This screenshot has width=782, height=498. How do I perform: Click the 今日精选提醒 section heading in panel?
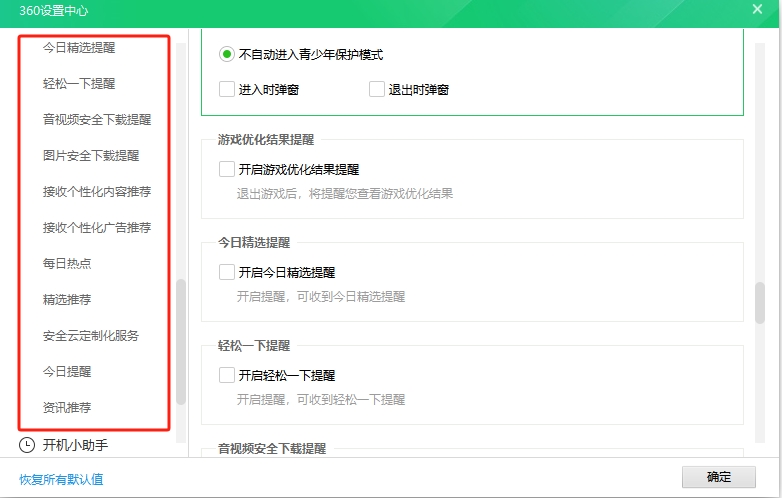pyautogui.click(x=254, y=243)
